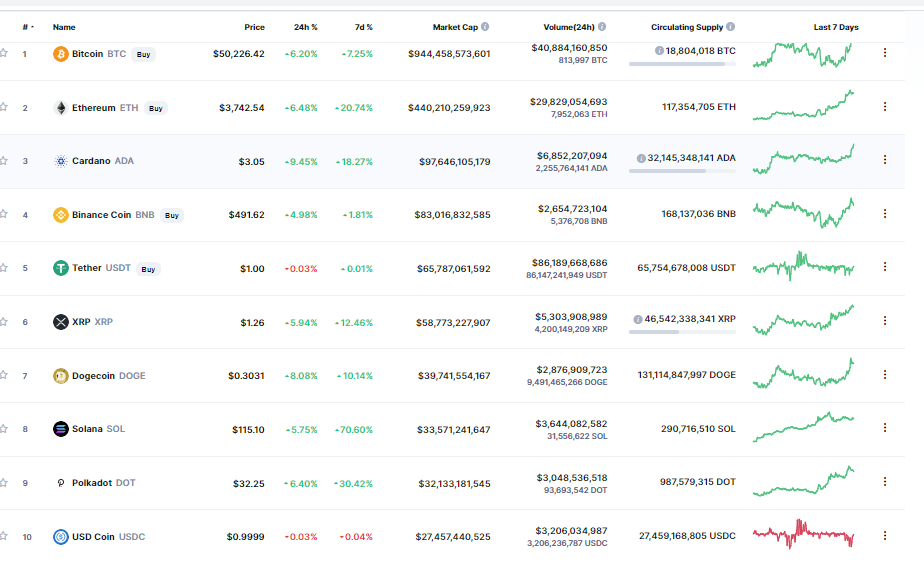Sort by the 24h % column header
Viewport: 924px width, 563px height.
tap(305, 27)
